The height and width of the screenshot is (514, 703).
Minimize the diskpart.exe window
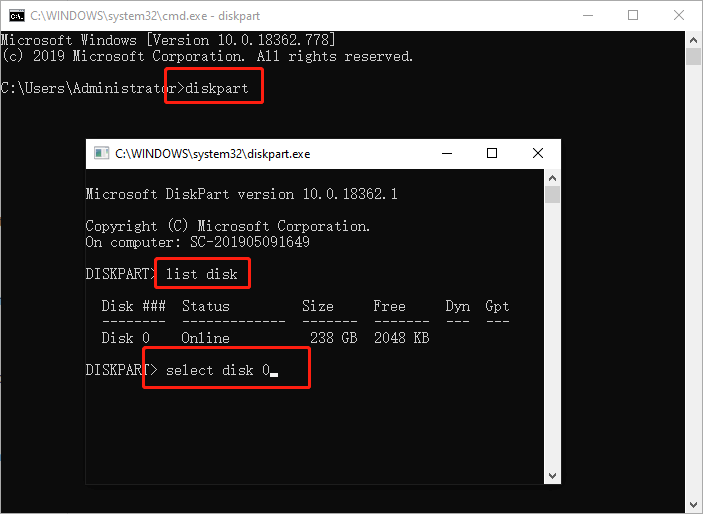[x=444, y=153]
